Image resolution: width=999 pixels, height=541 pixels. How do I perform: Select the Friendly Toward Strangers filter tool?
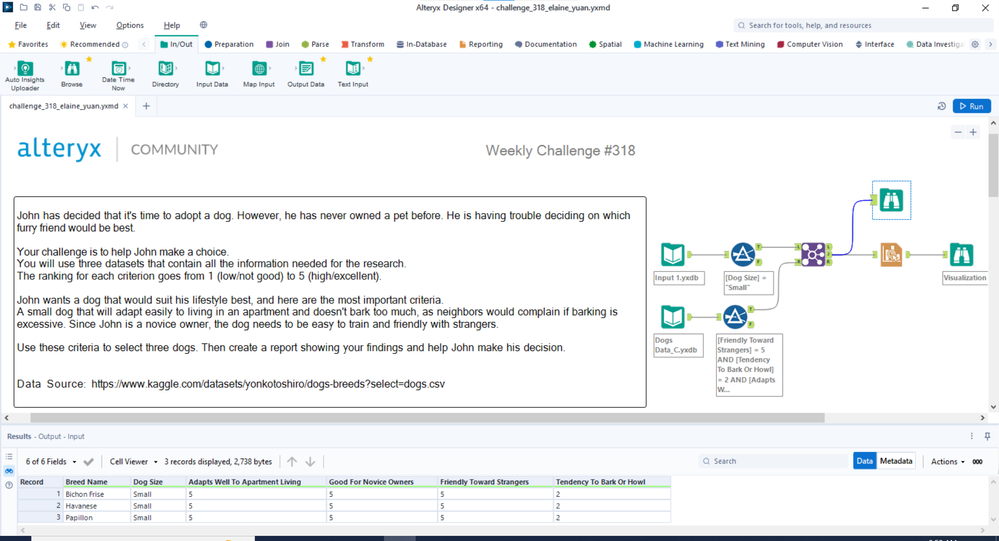[x=735, y=317]
